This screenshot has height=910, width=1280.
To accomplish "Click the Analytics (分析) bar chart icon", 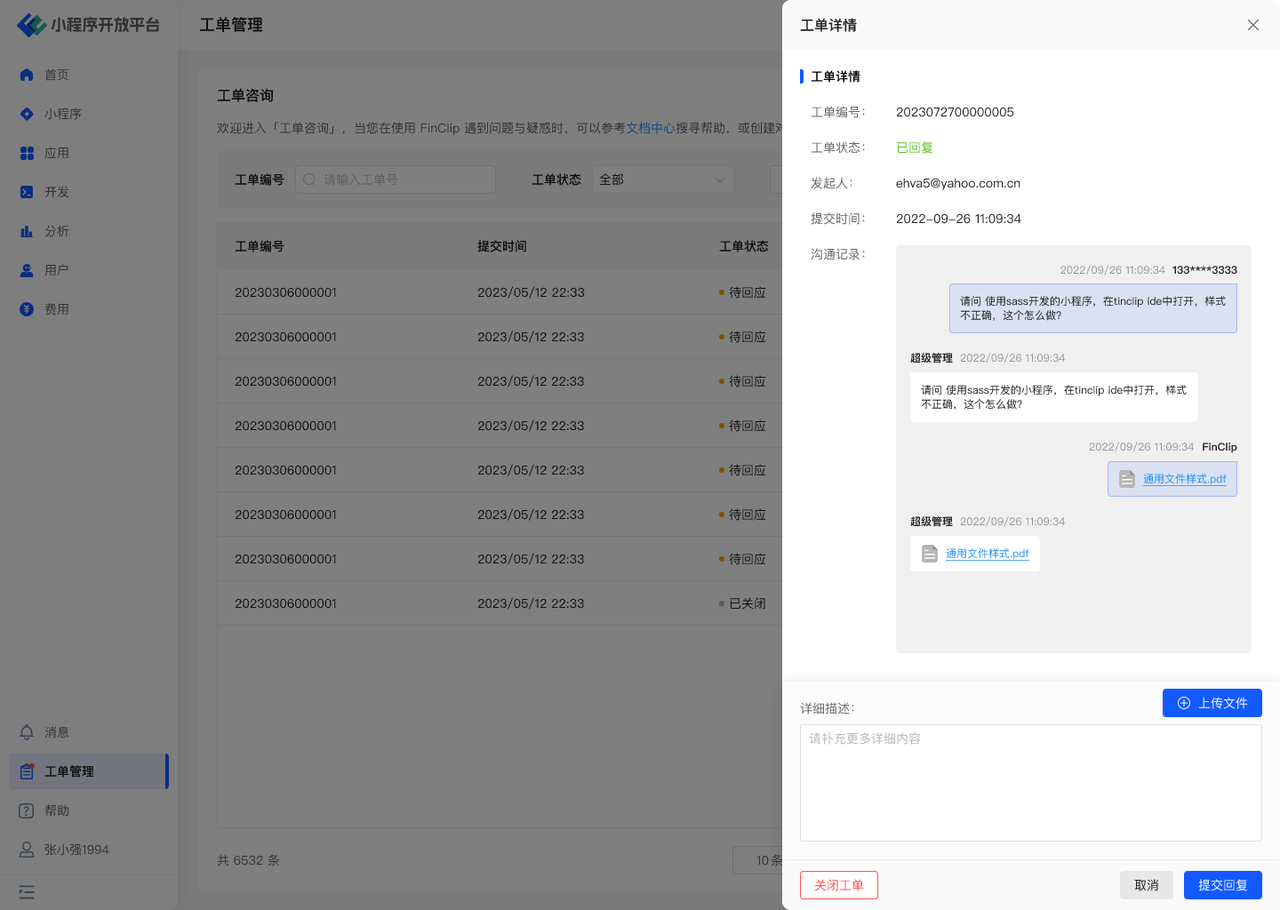I will point(27,231).
